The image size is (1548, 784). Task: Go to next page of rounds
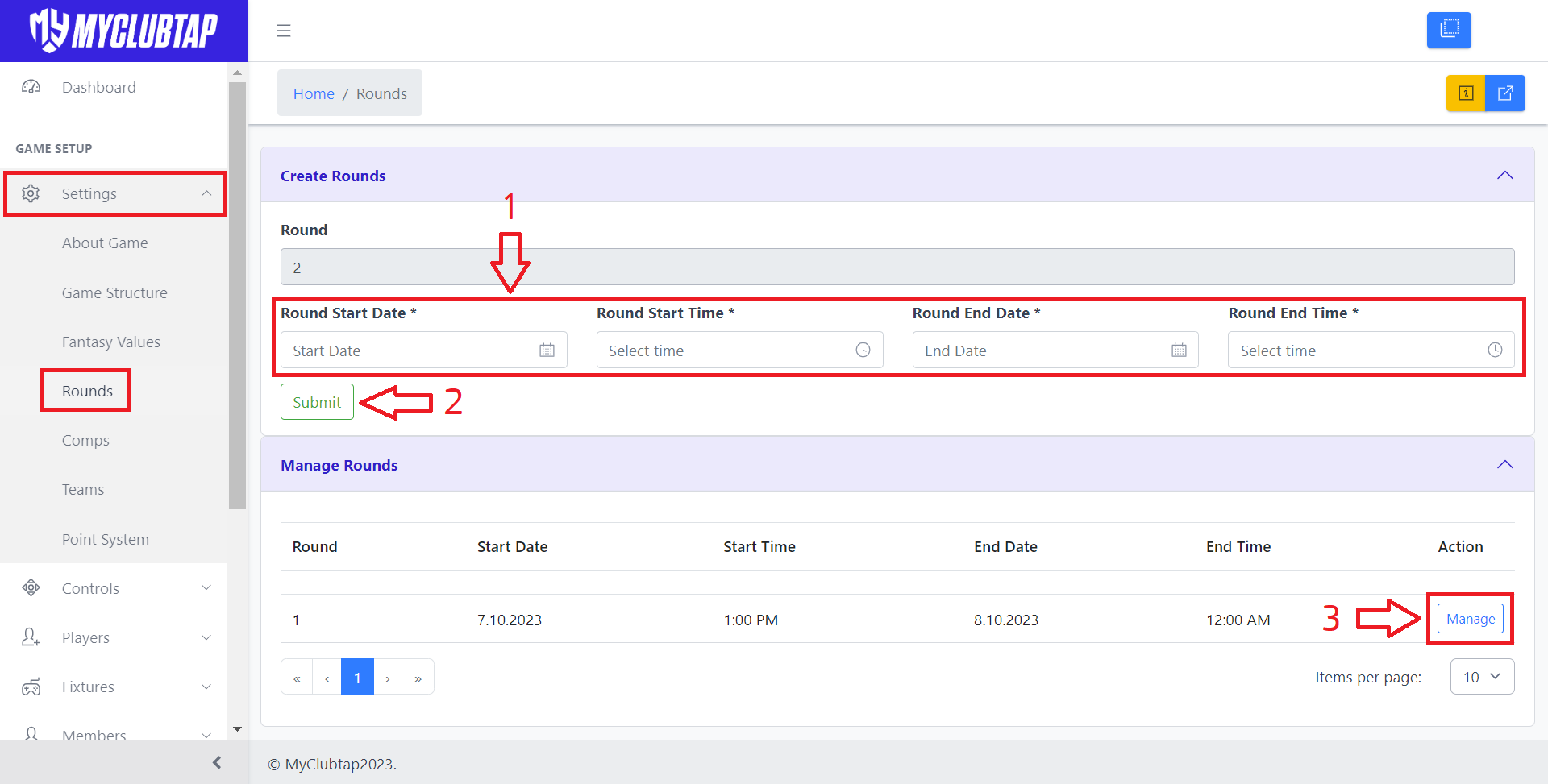point(388,677)
